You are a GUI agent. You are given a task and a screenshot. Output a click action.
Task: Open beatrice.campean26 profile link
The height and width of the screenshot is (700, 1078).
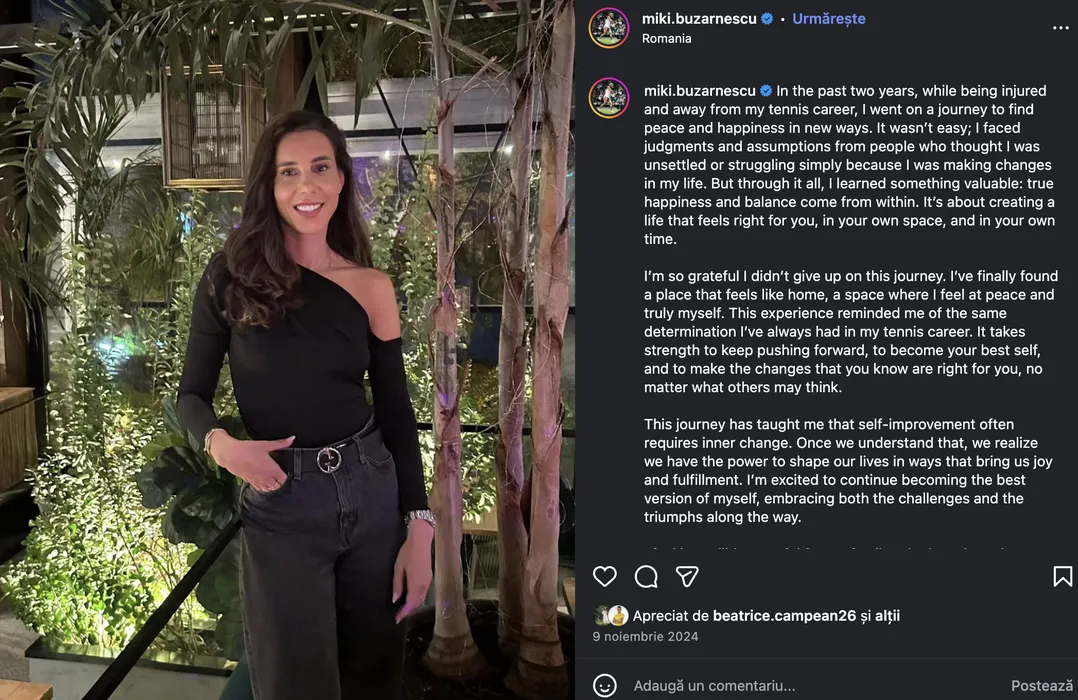click(x=784, y=616)
